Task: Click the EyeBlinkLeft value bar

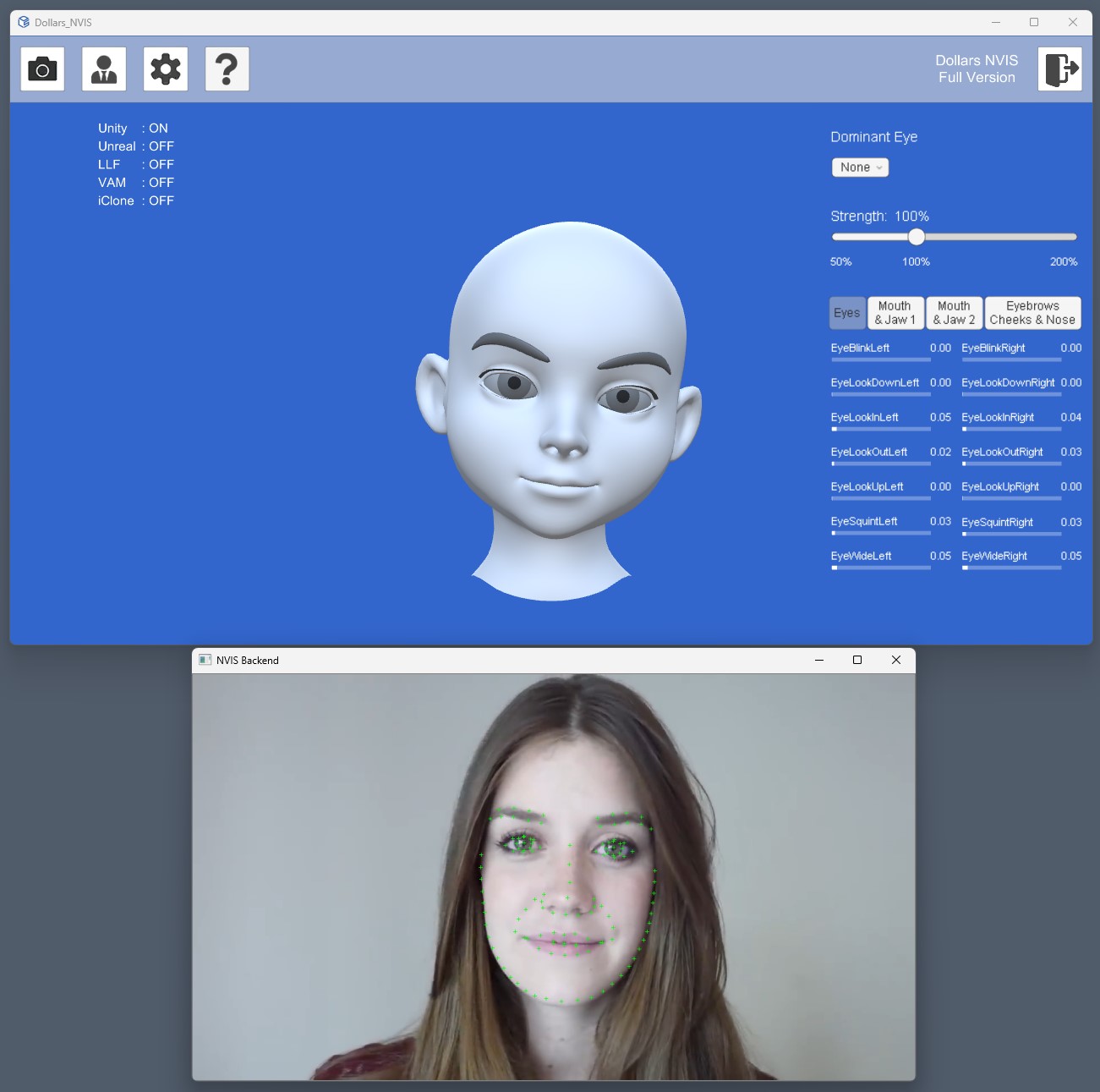Action: 880,359
